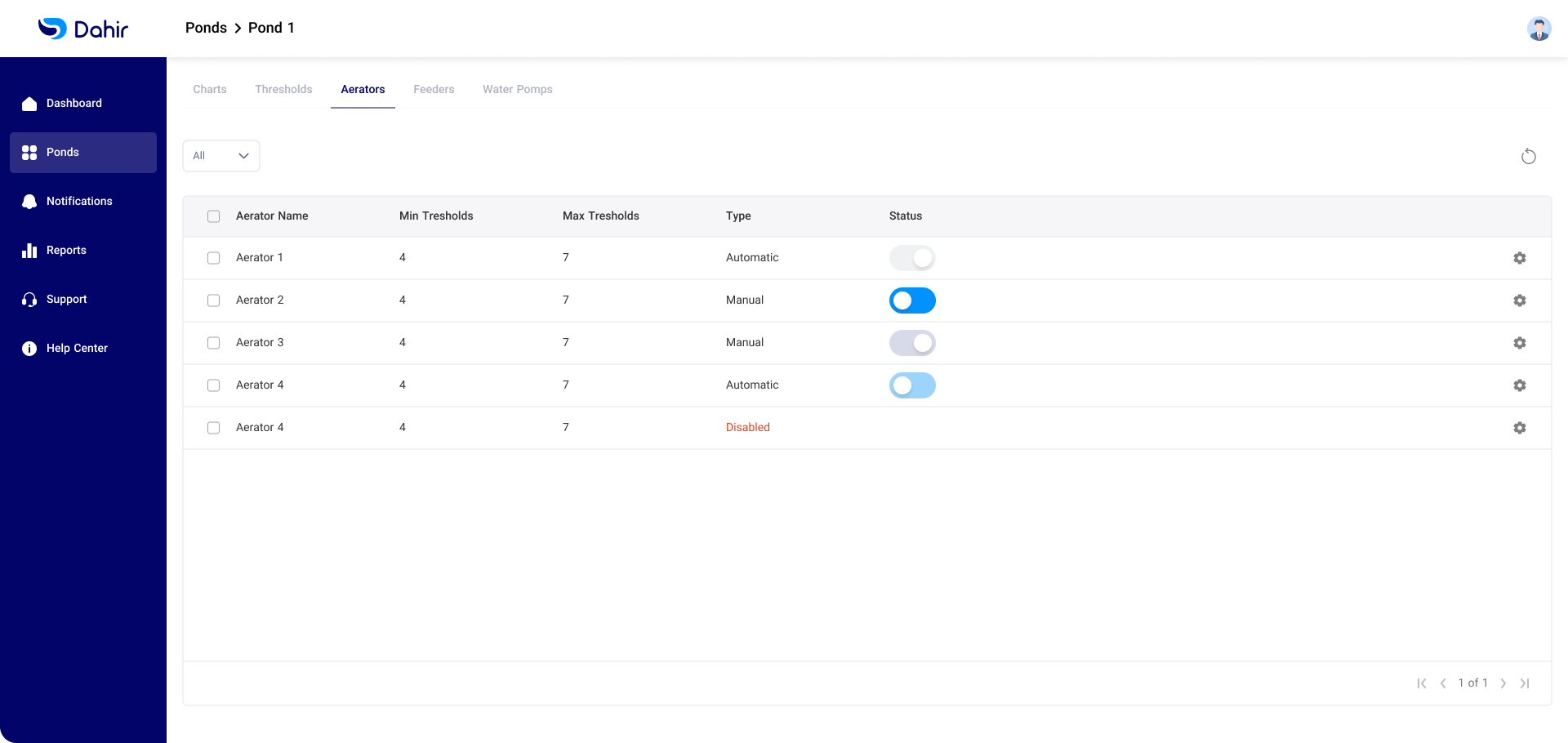Jump to last page arrow

(1525, 683)
